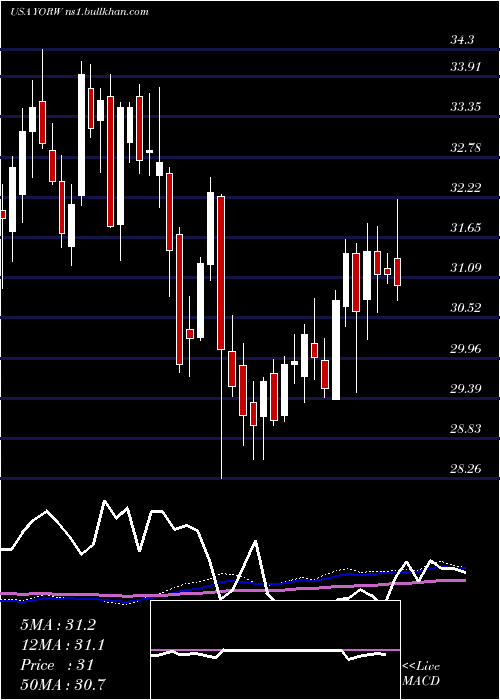
Task: Select the 32.22 price label
Action: 465,188
